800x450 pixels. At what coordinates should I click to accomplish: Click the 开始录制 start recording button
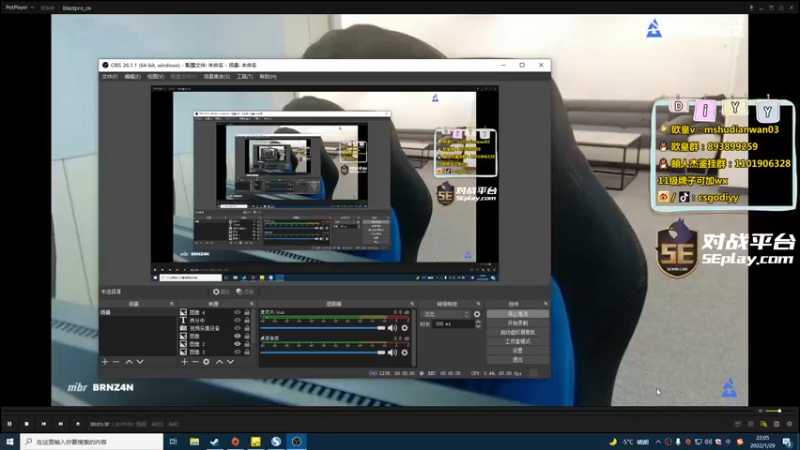point(517,323)
